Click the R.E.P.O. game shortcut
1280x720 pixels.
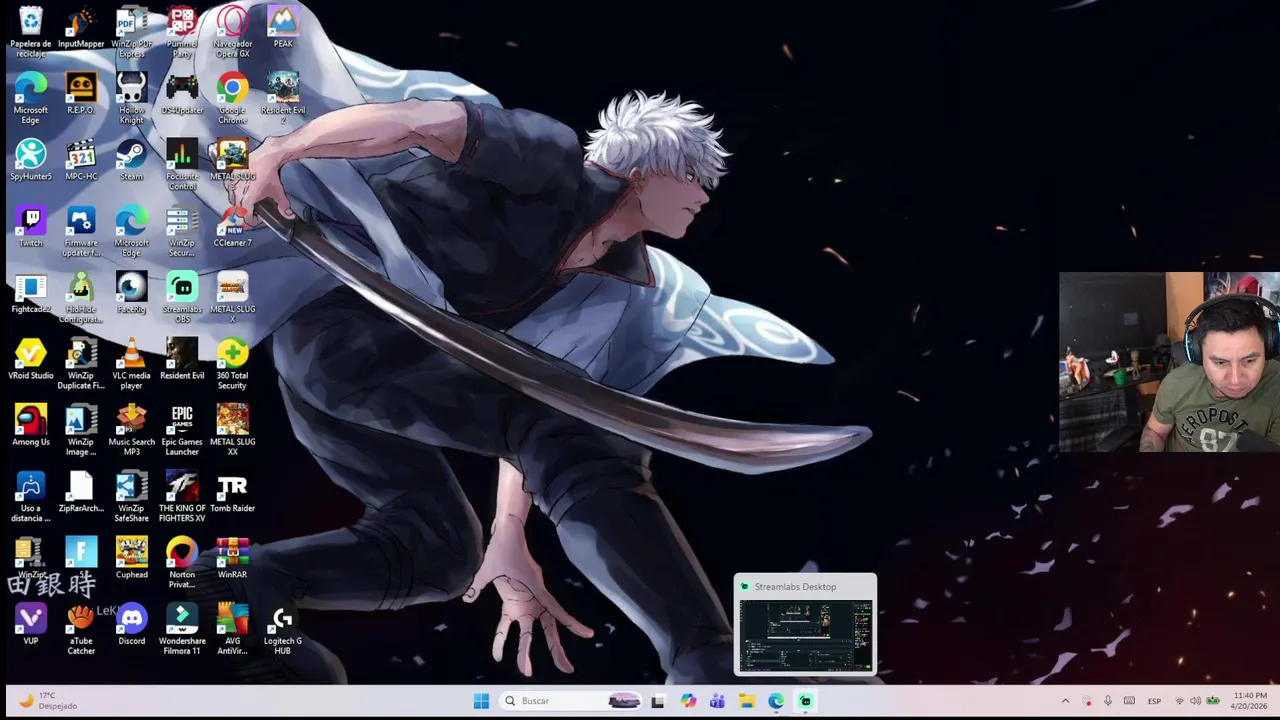[x=81, y=94]
